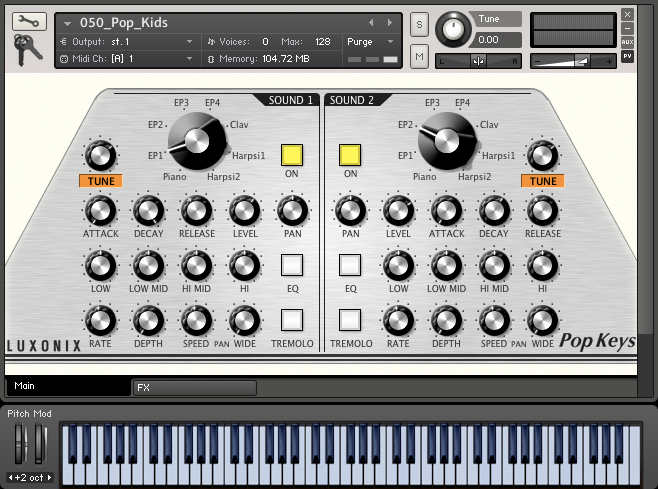Image resolution: width=658 pixels, height=489 pixels.
Task: Click the Memory chip icon
Action: pos(211,59)
